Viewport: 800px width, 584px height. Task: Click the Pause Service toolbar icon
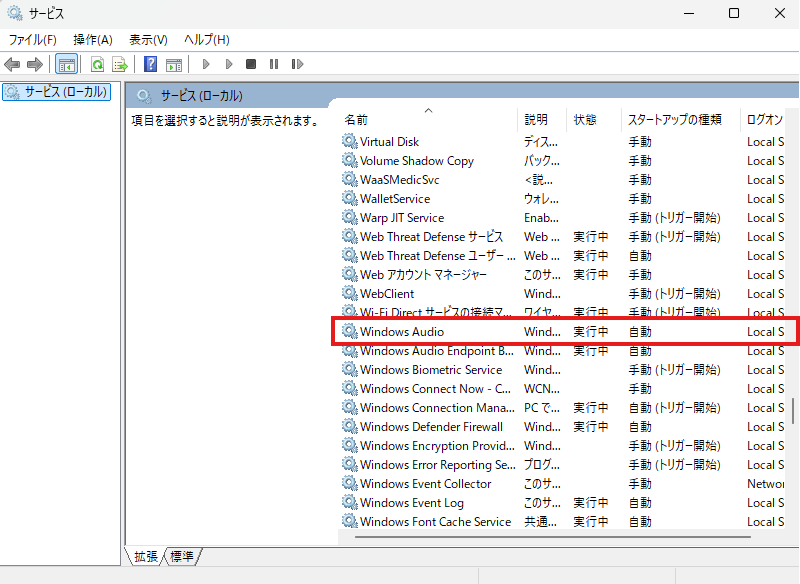pos(274,65)
